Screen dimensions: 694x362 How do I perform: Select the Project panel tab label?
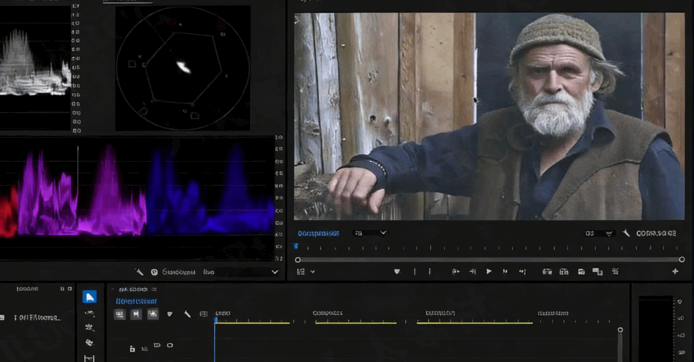tap(27, 289)
